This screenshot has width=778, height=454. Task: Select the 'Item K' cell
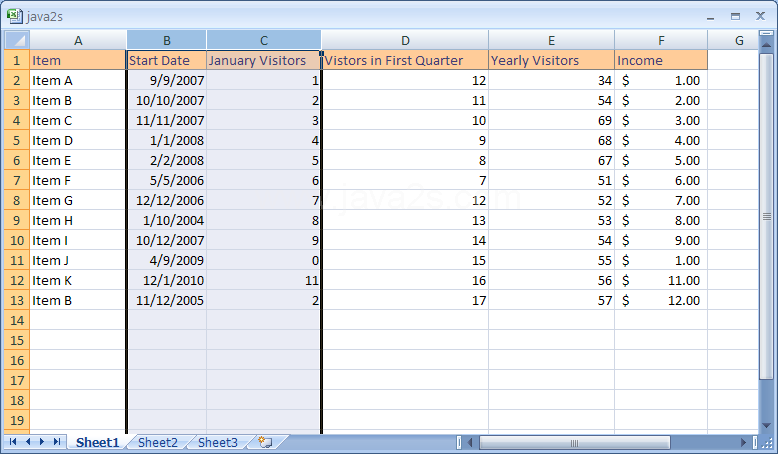click(78, 280)
